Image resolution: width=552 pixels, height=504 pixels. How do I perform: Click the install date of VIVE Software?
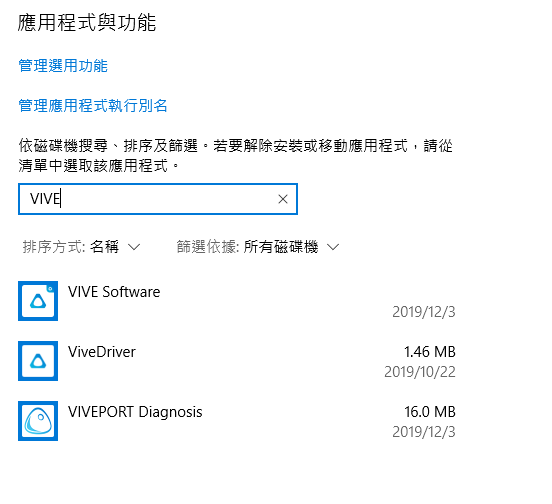tap(424, 312)
